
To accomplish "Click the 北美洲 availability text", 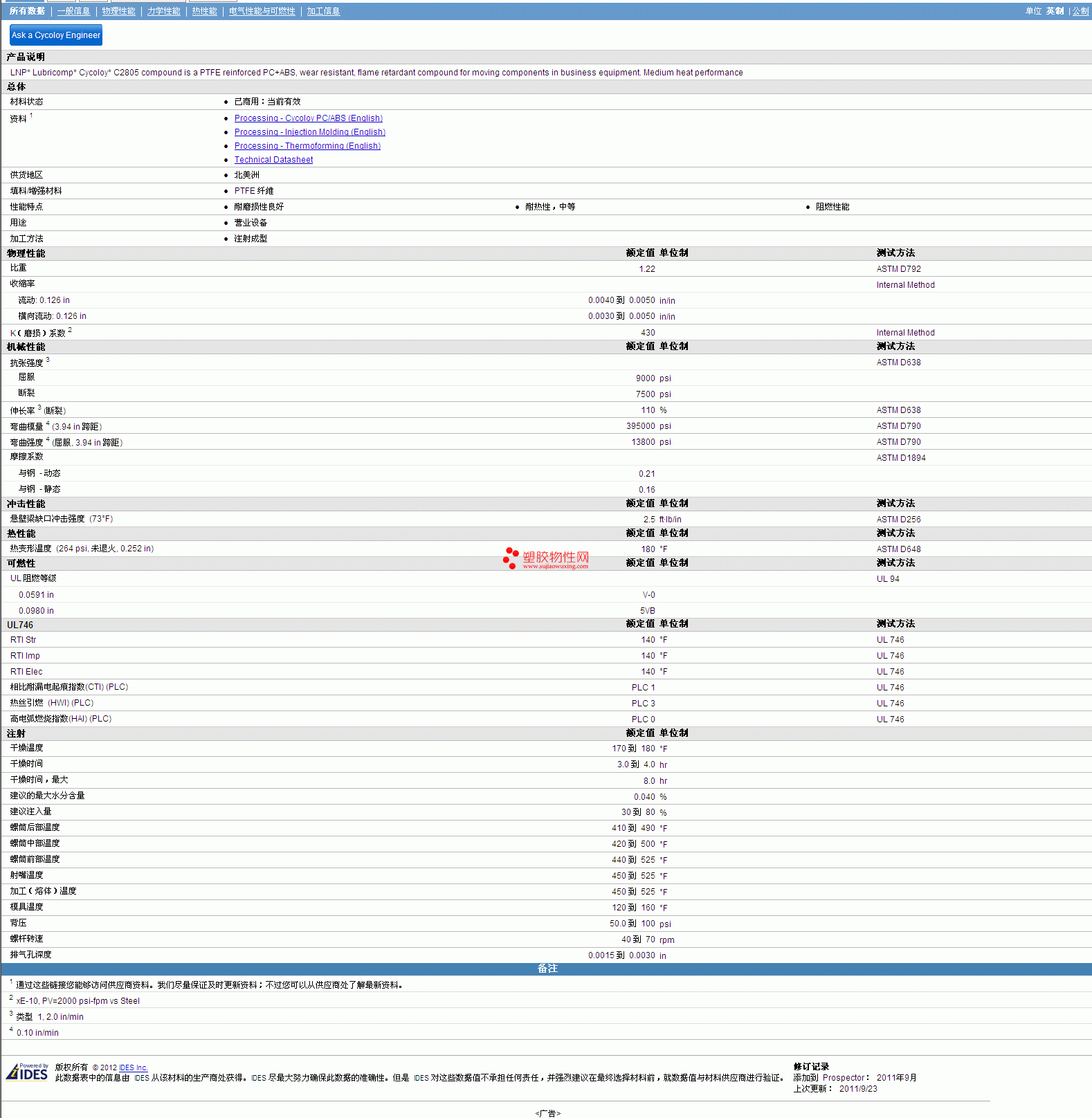I will coord(246,175).
